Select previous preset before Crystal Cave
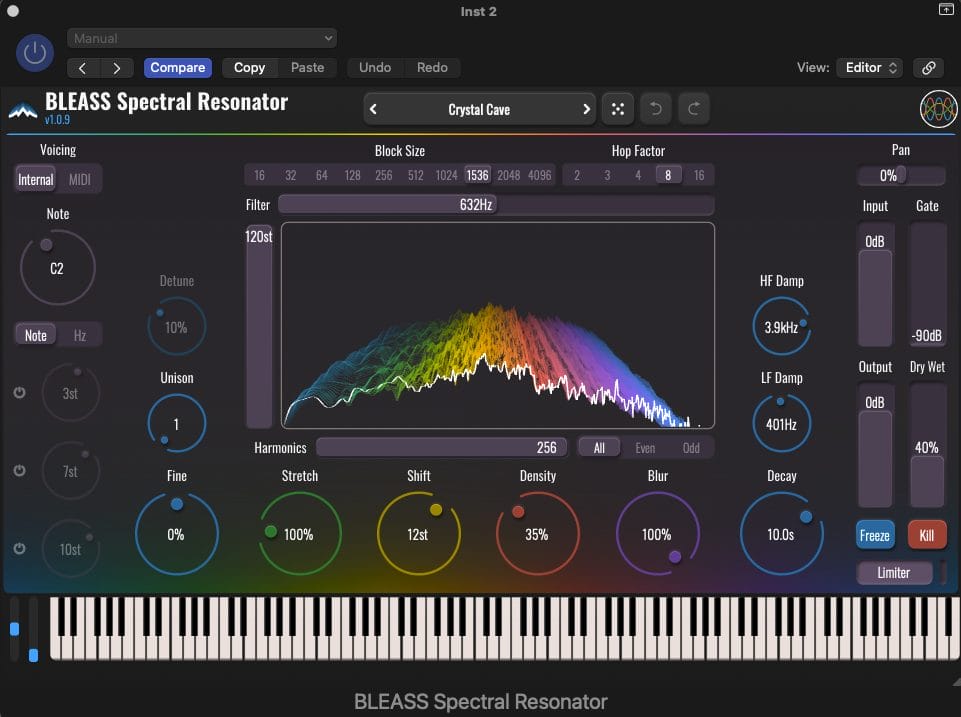The height and width of the screenshot is (717, 961). (x=373, y=109)
